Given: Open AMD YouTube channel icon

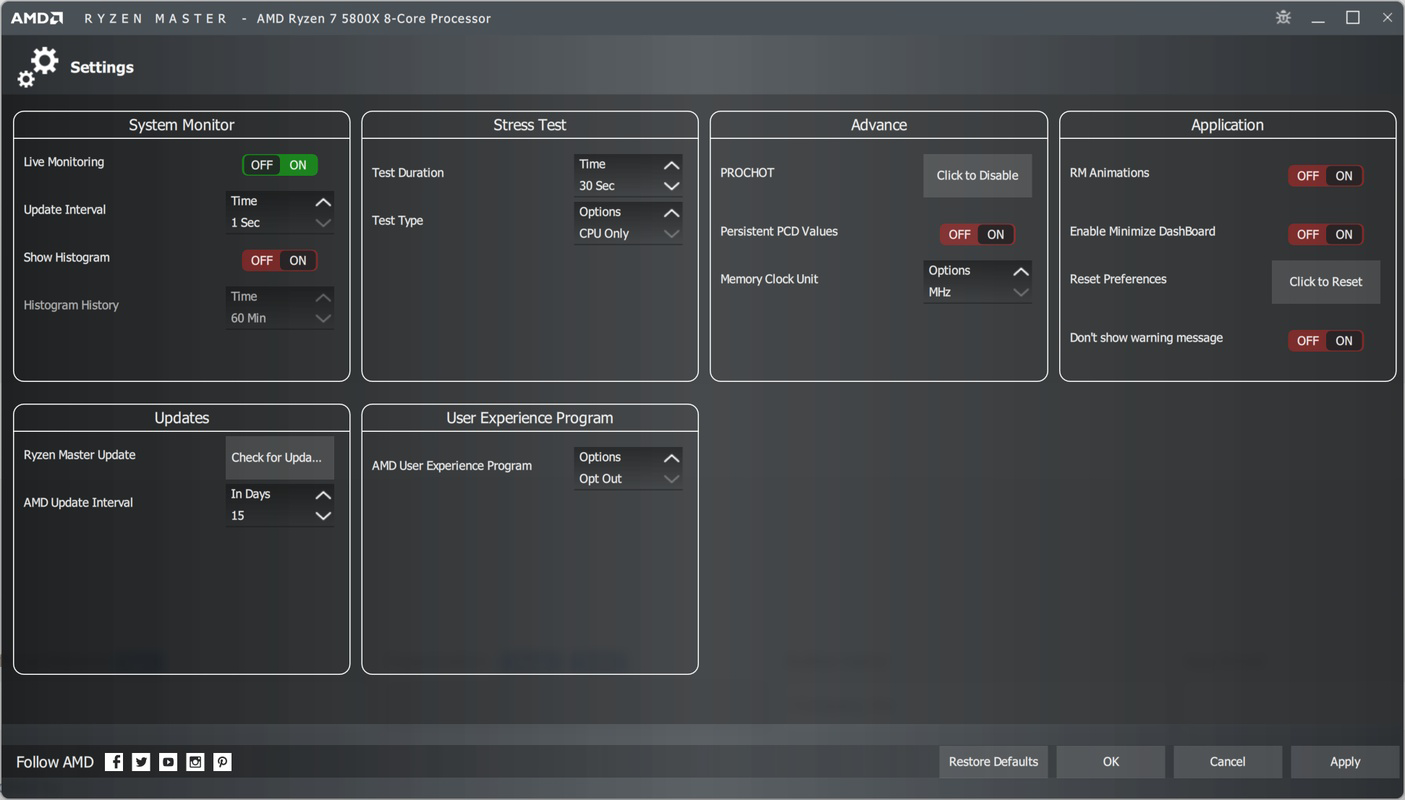Looking at the screenshot, I should [168, 762].
